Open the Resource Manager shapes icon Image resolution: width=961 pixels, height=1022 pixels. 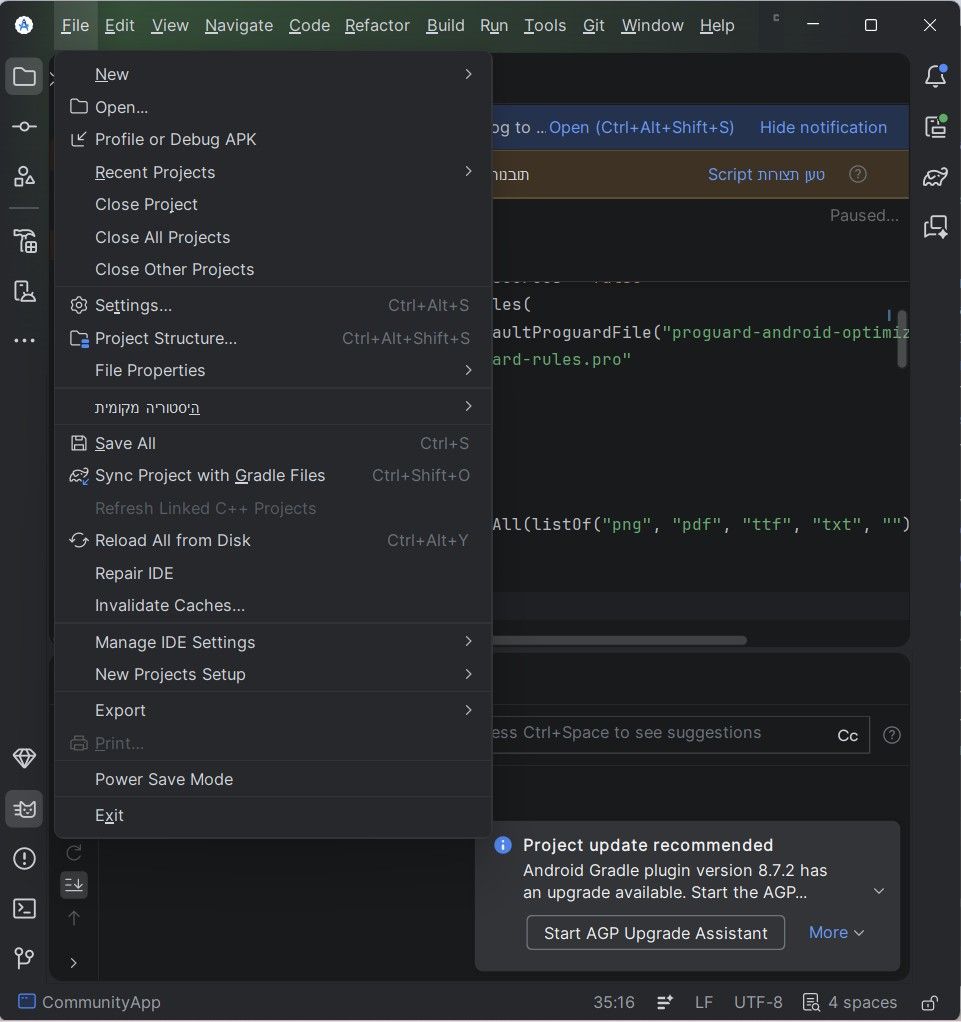click(24, 176)
